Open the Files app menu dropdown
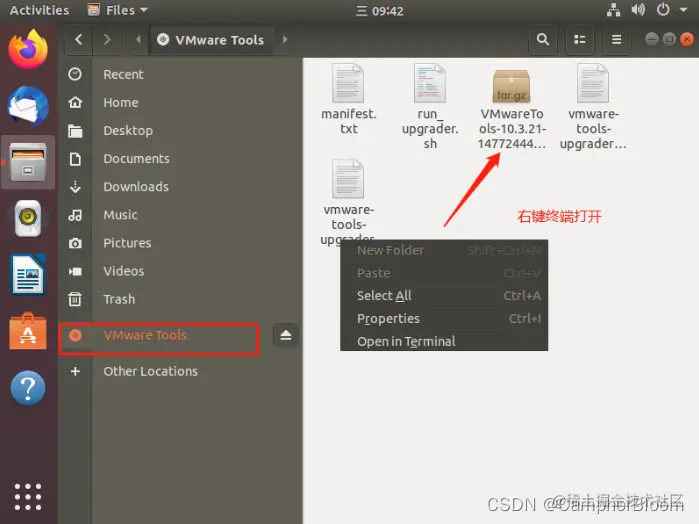Image resolution: width=699 pixels, height=524 pixels. point(118,10)
